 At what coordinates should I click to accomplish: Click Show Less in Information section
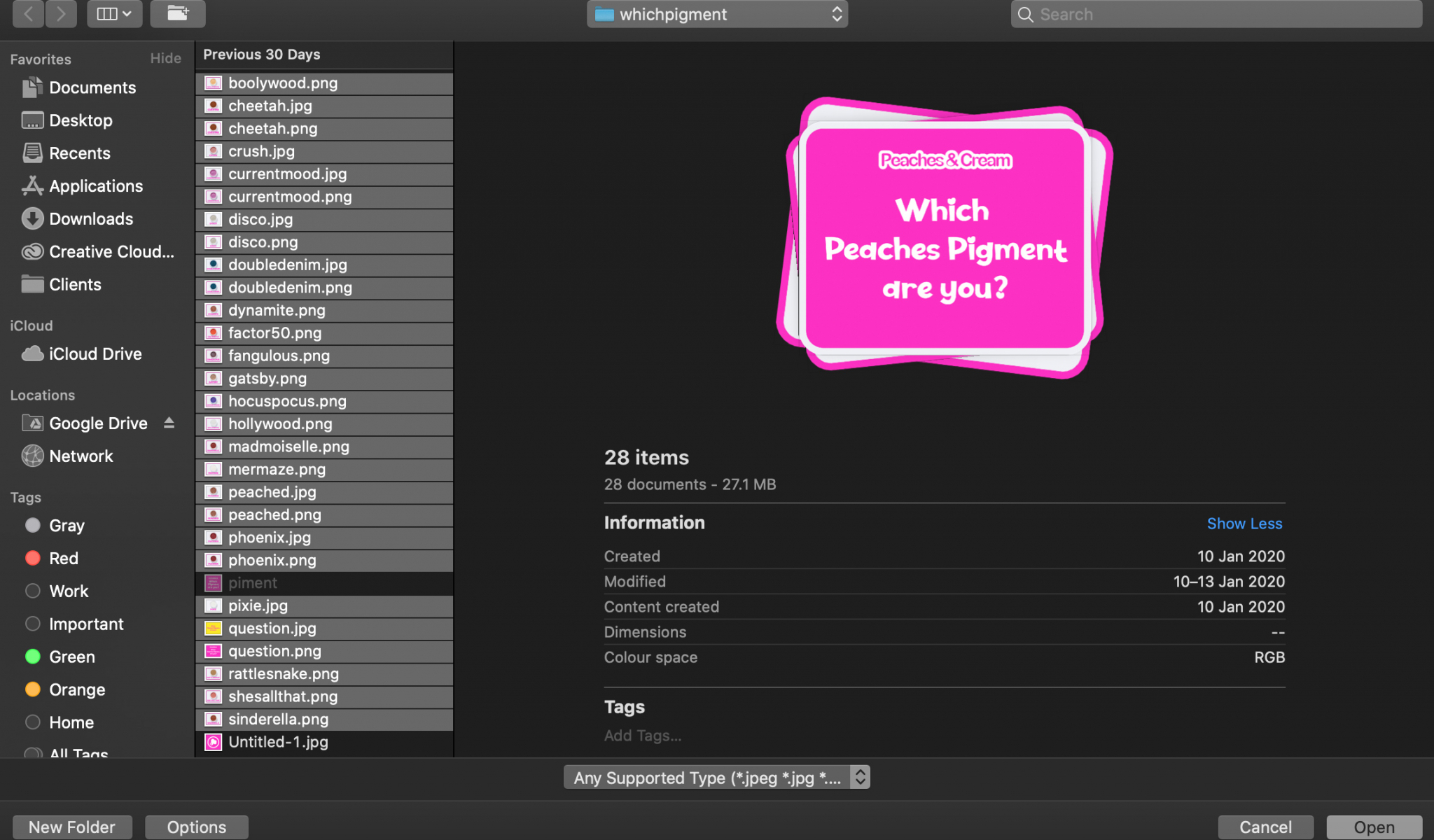point(1244,524)
